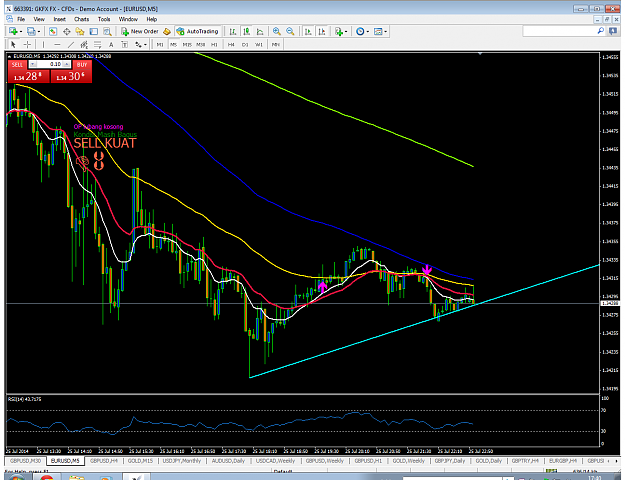Expand the New Chart dropdown arrow
This screenshot has height=480, width=625.
21,32
